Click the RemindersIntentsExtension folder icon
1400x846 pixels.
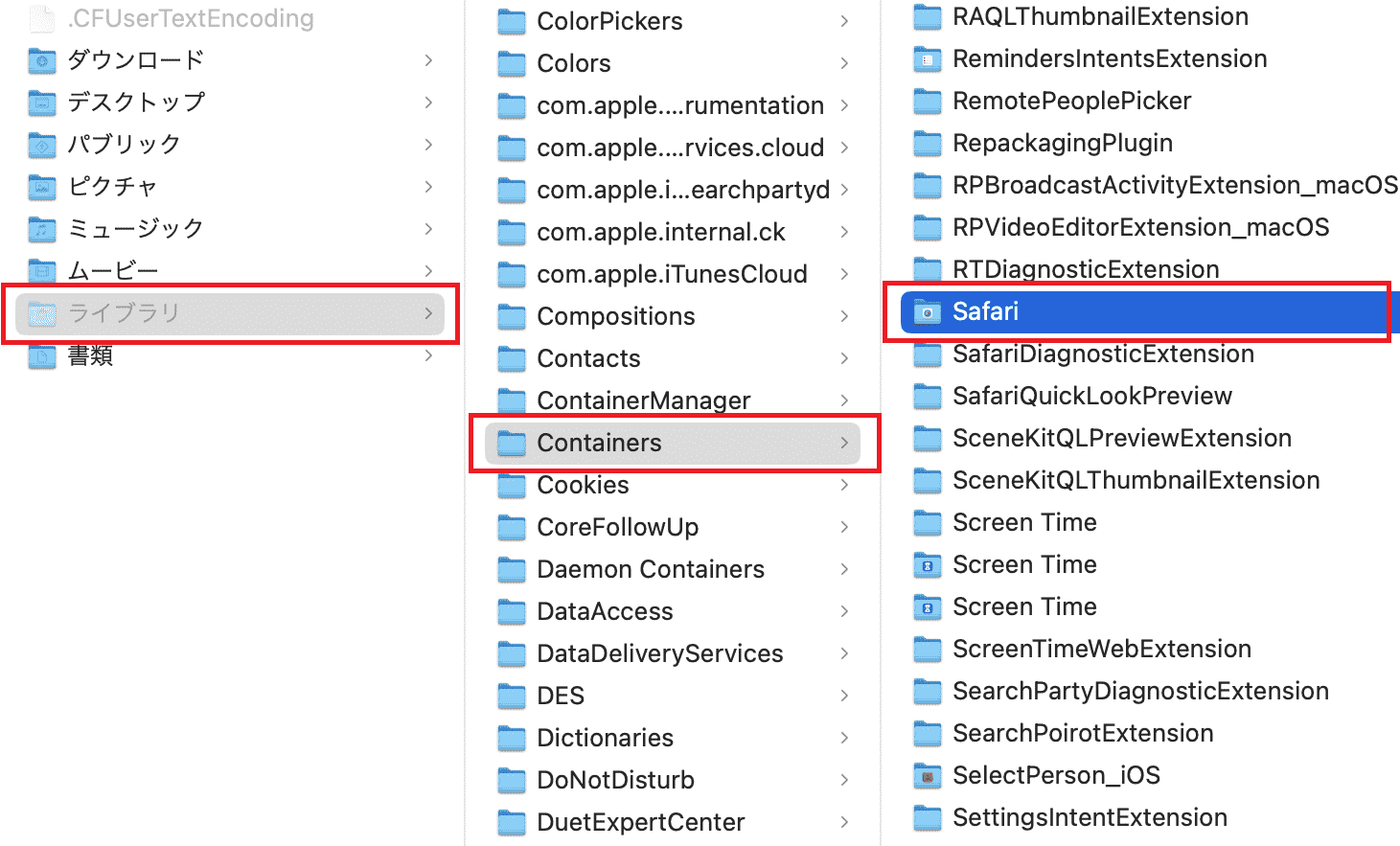tap(928, 59)
